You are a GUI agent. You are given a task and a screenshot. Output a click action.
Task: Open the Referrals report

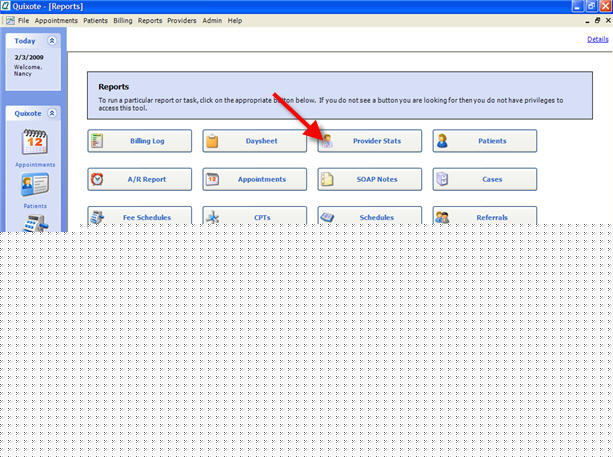coord(484,215)
